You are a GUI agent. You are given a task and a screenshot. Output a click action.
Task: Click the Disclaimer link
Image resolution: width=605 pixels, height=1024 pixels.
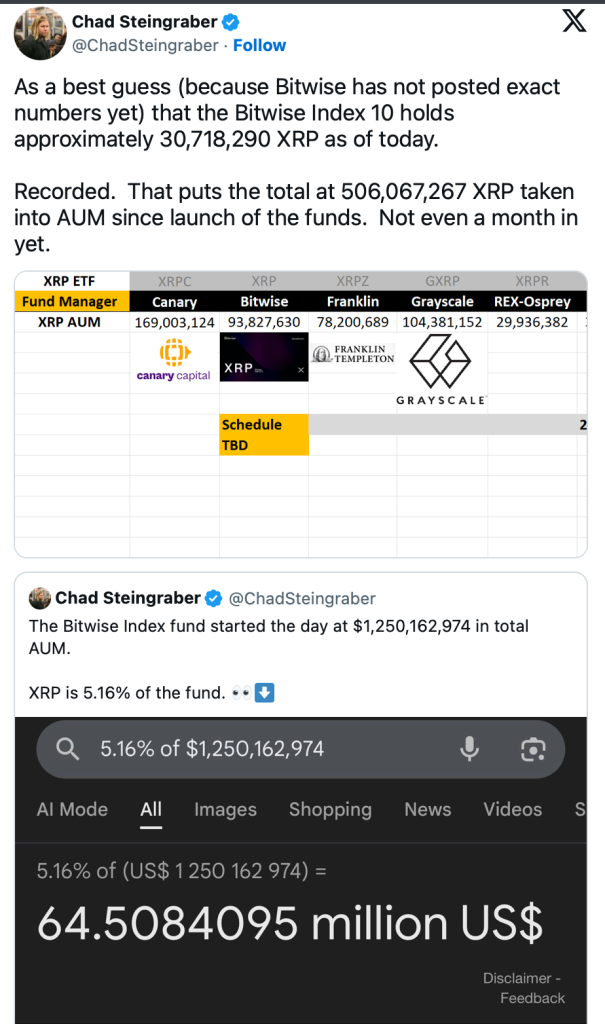[518, 978]
